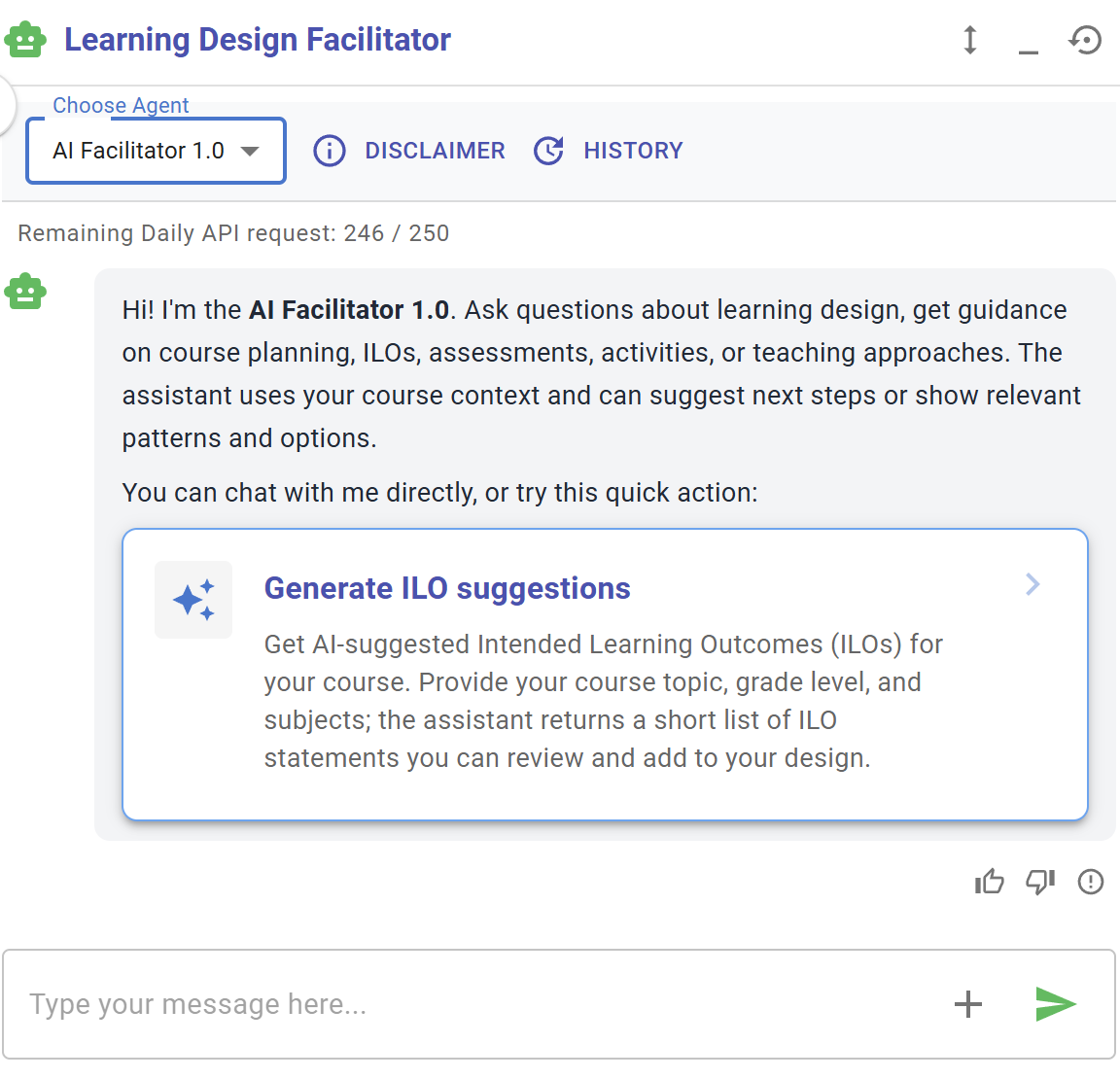
Task: Click the green robot logo beside the title
Action: (x=25, y=39)
